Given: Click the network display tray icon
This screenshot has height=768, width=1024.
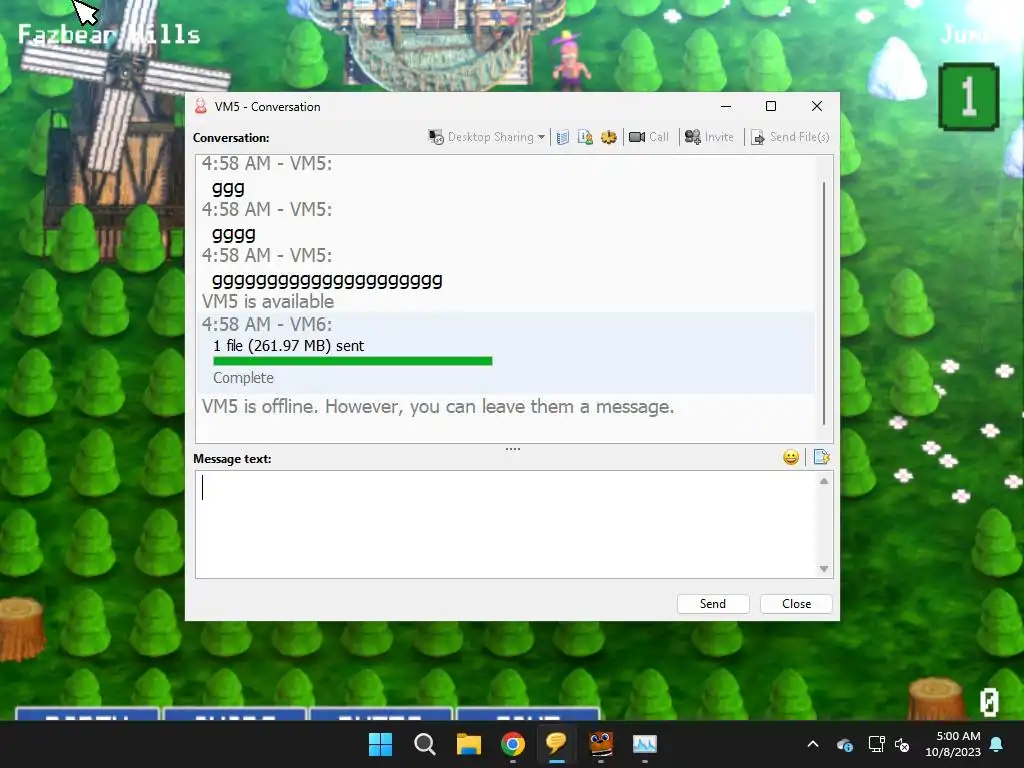Looking at the screenshot, I should [876, 744].
